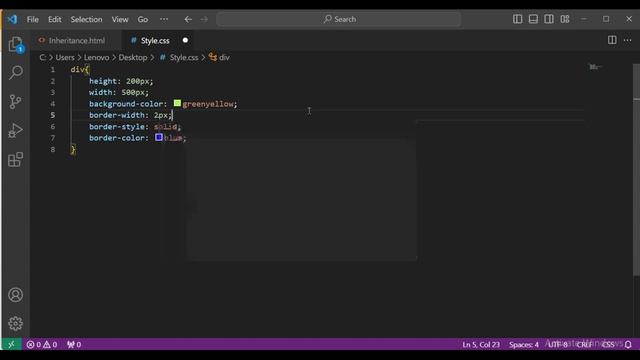
Task: Expand the hidden menus ellipsis
Action: [x=164, y=19]
